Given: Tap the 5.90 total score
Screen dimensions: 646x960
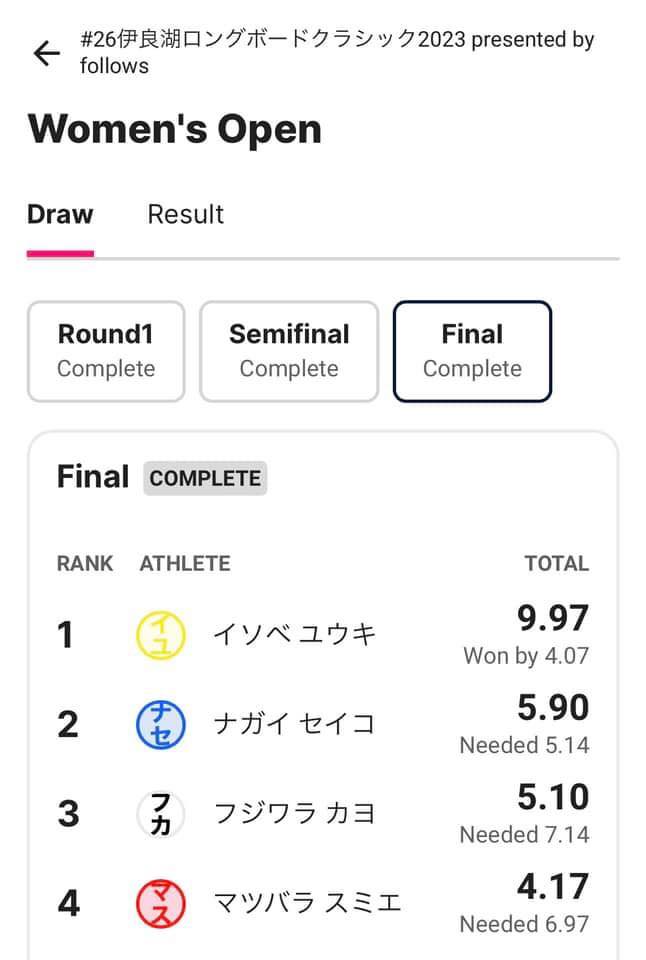Looking at the screenshot, I should coord(553,707).
